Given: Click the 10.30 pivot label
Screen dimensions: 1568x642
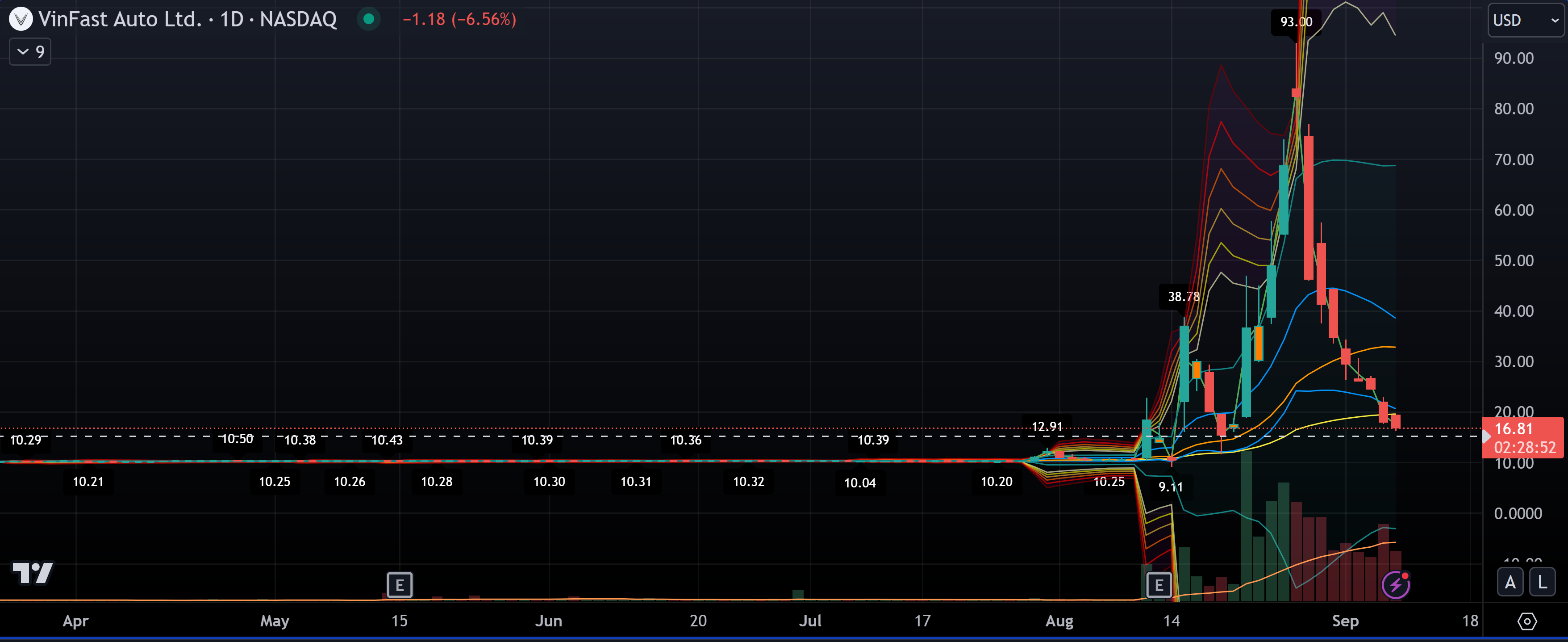Looking at the screenshot, I should point(549,482).
